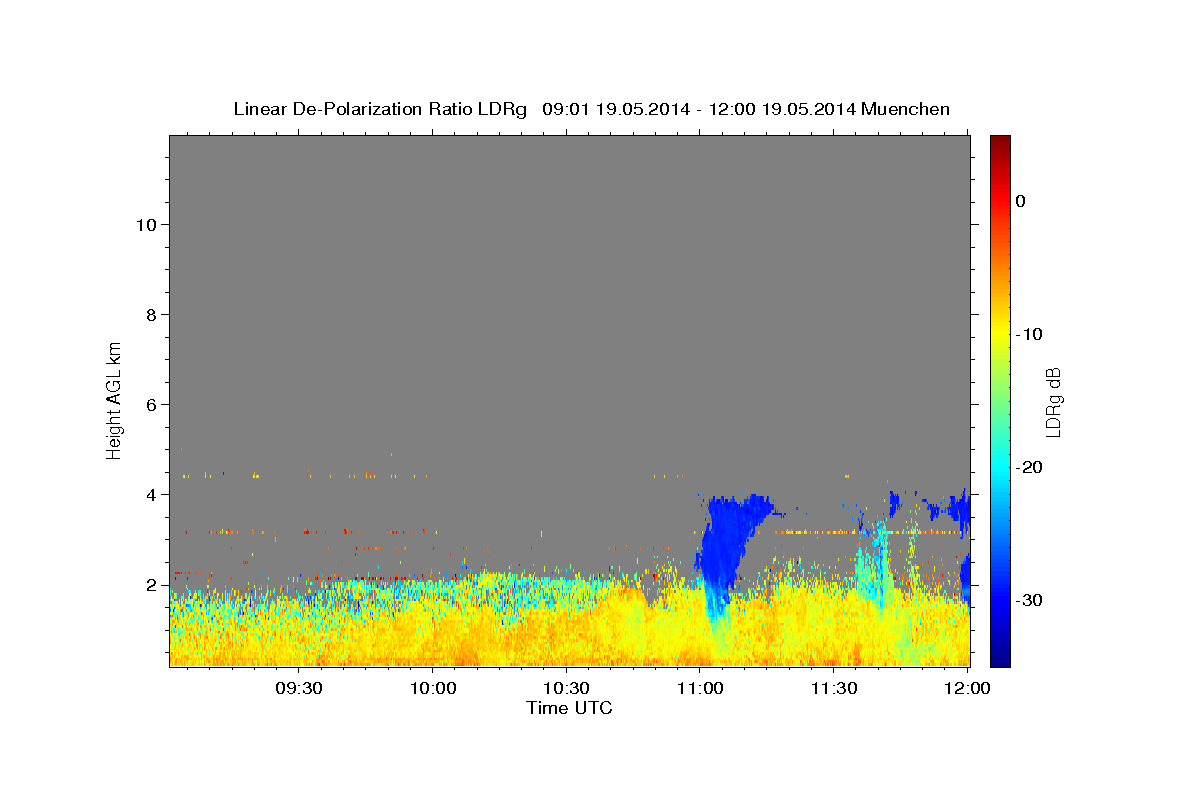Click the height tick label 6
1200x800 pixels.
click(x=152, y=405)
